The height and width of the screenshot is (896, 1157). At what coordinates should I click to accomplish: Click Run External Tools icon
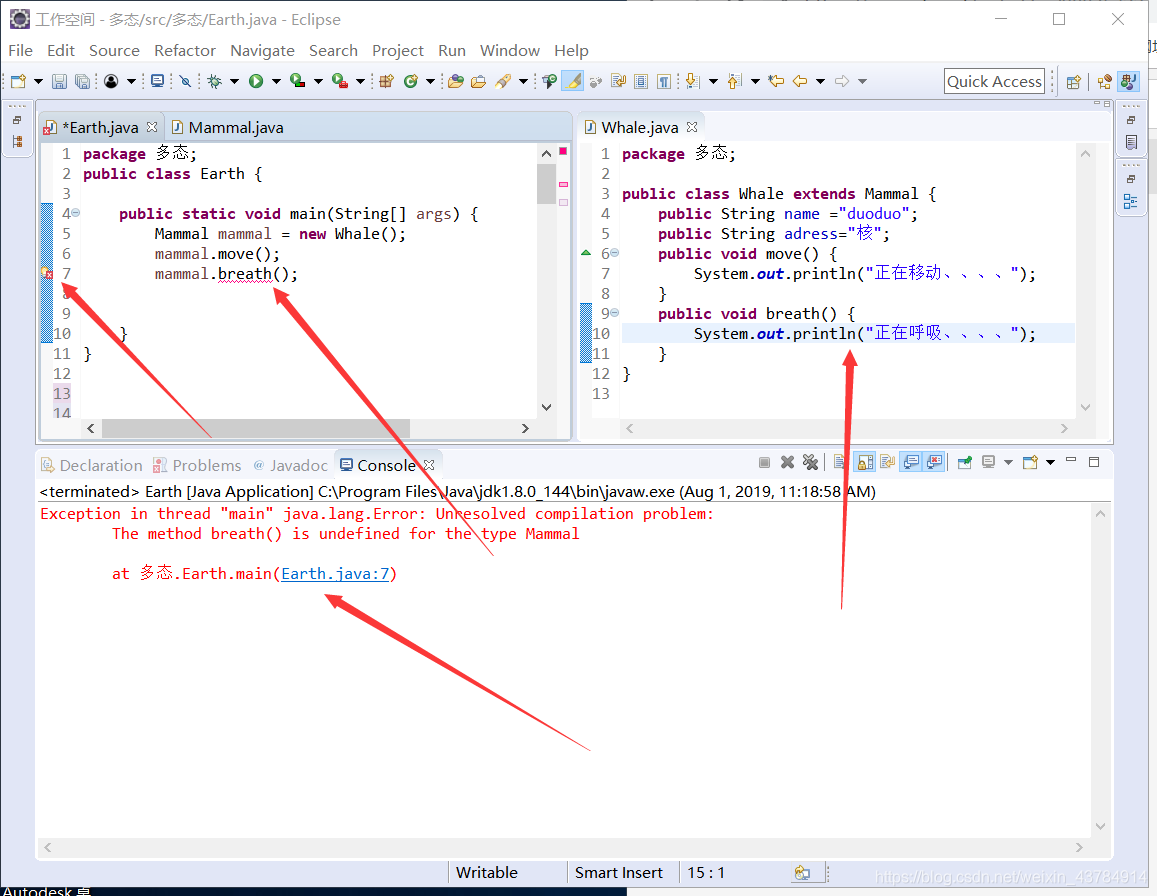pos(339,81)
